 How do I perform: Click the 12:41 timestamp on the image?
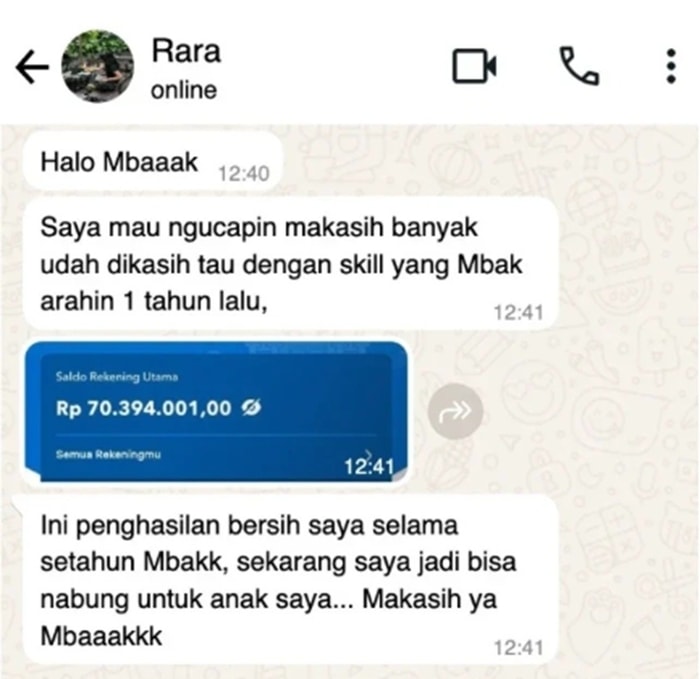point(369,467)
